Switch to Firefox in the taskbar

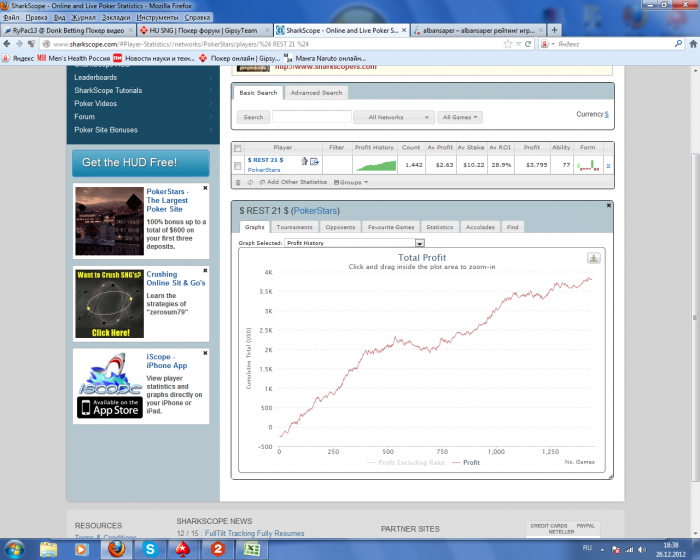[x=116, y=549]
